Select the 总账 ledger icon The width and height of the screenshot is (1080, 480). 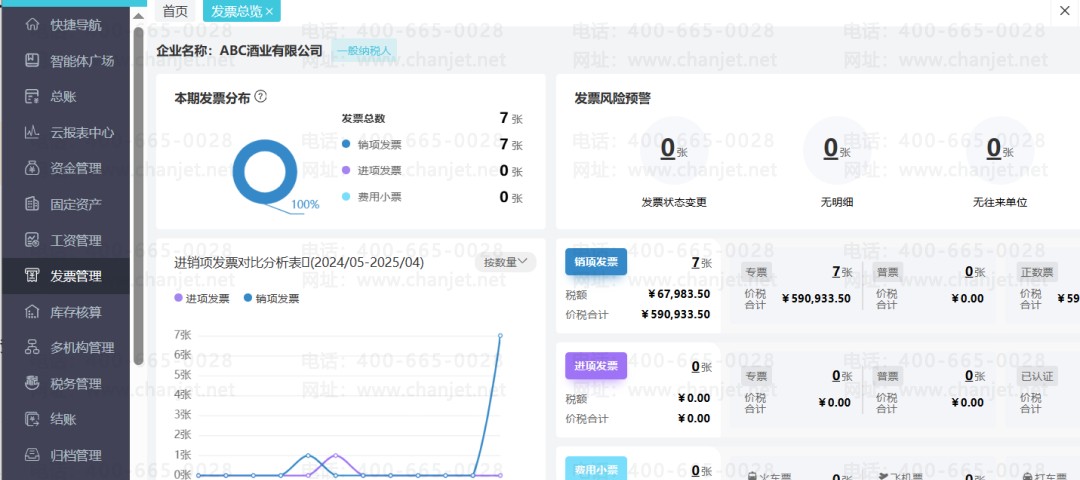tap(32, 97)
